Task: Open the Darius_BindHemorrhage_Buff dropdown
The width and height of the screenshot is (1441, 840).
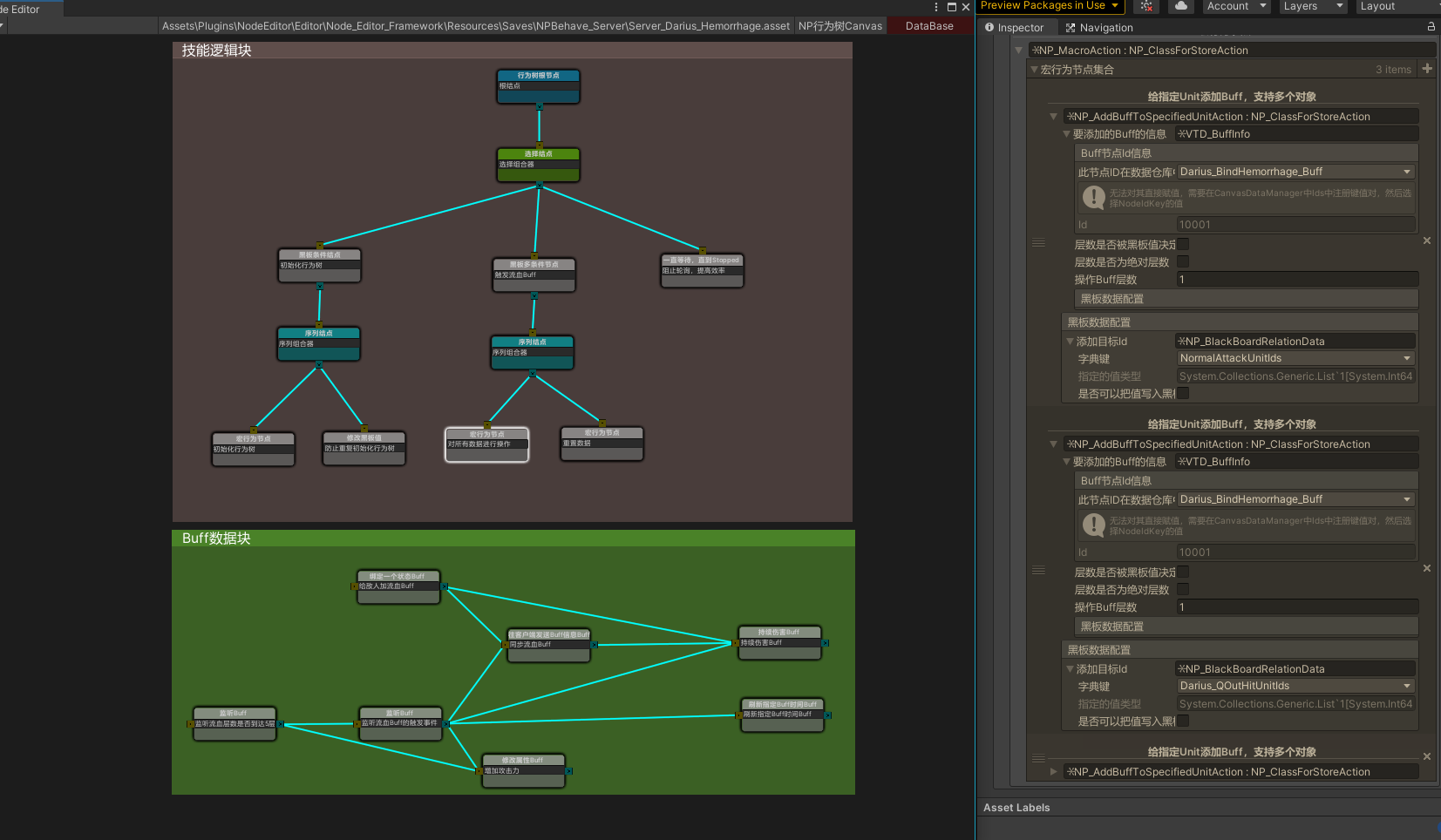Action: (1295, 172)
